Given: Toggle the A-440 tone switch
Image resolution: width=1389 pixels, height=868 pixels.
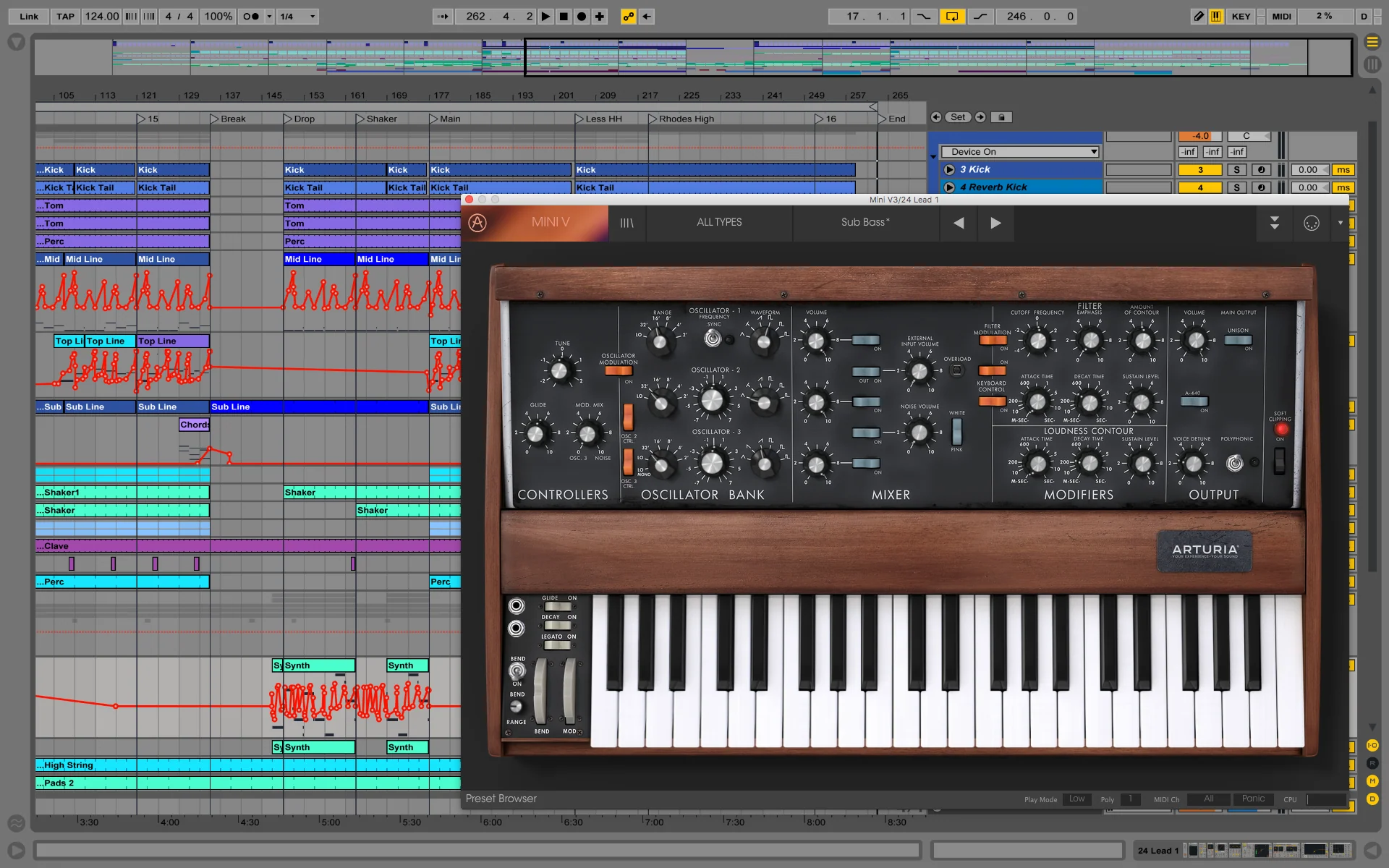Looking at the screenshot, I should pyautogui.click(x=1194, y=401).
